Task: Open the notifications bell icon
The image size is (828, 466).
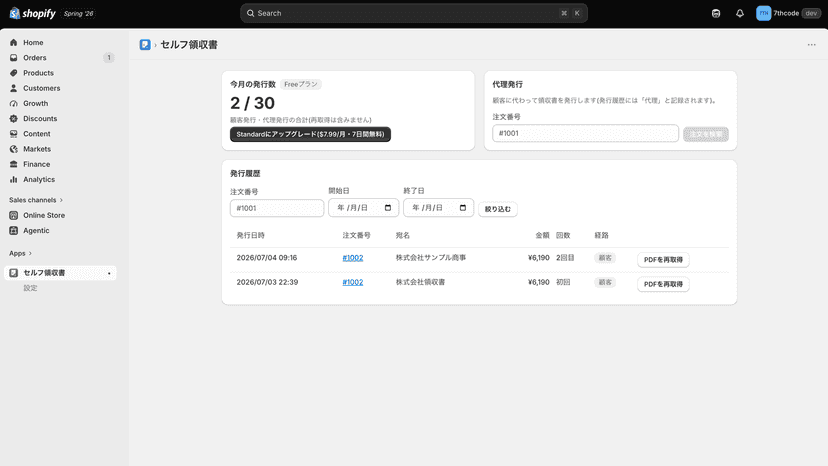Action: (740, 13)
